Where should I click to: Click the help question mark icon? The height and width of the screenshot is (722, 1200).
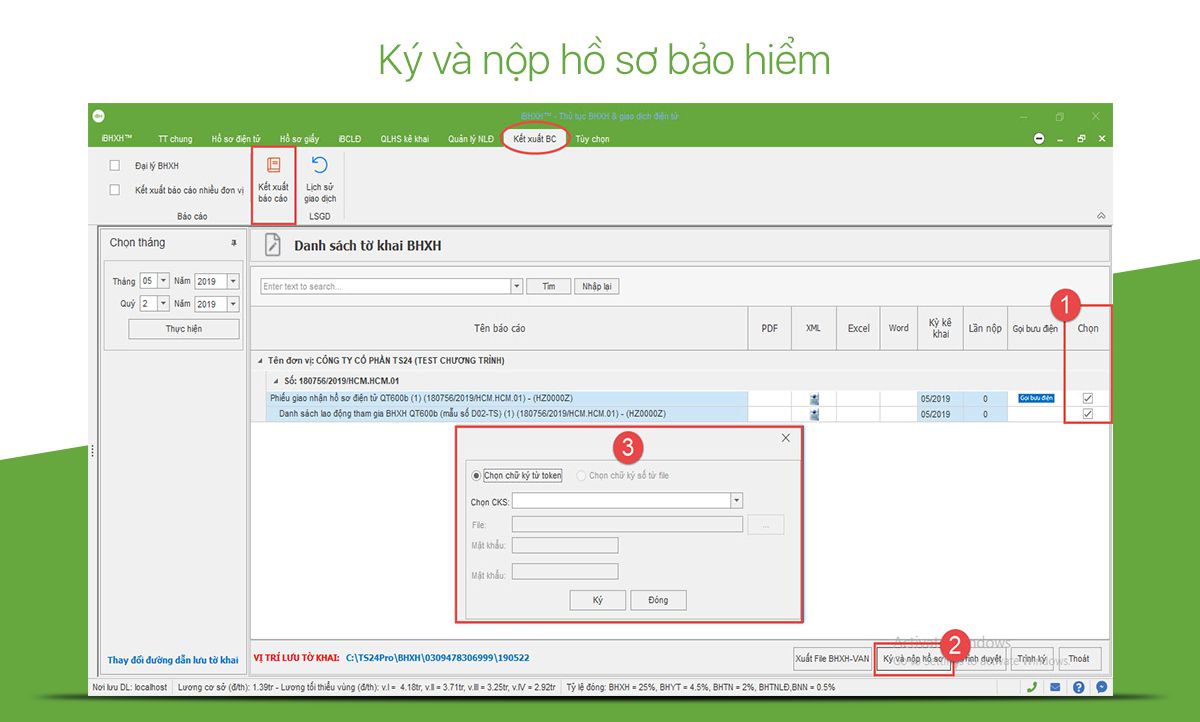[1078, 687]
